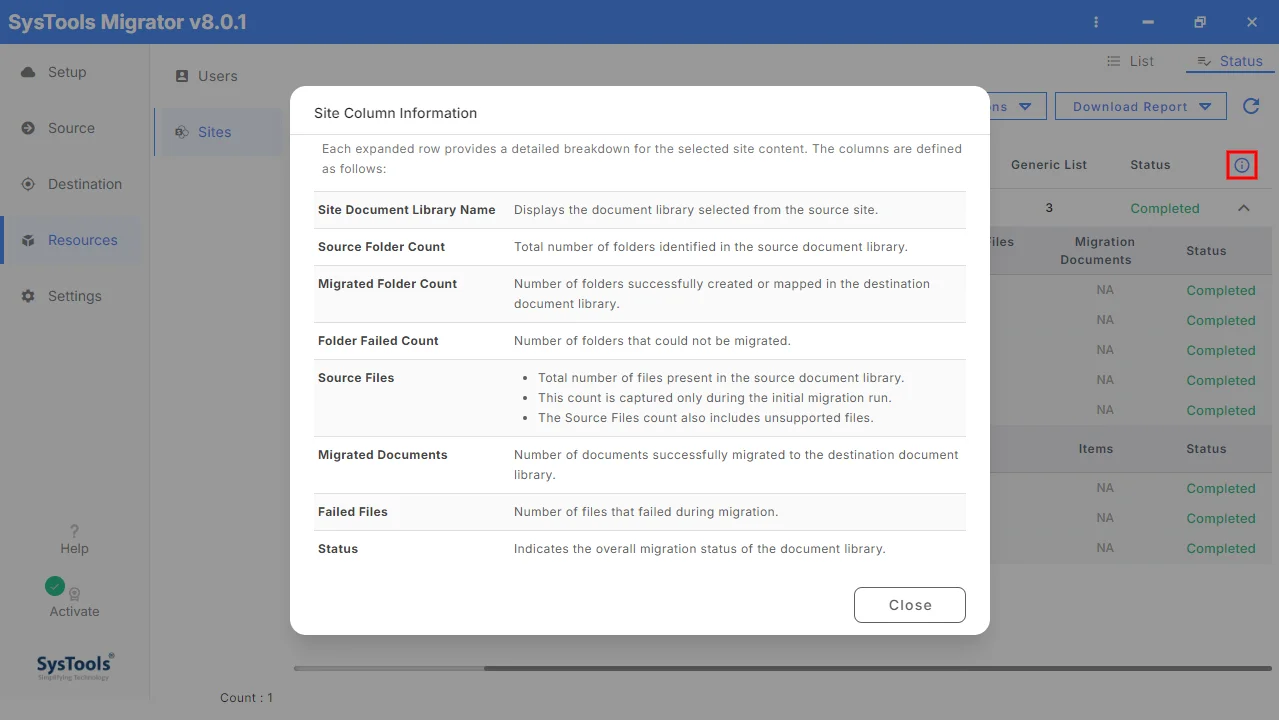The height and width of the screenshot is (720, 1279).
Task: Click the "Source Folder Count" label
Action: [x=382, y=247]
